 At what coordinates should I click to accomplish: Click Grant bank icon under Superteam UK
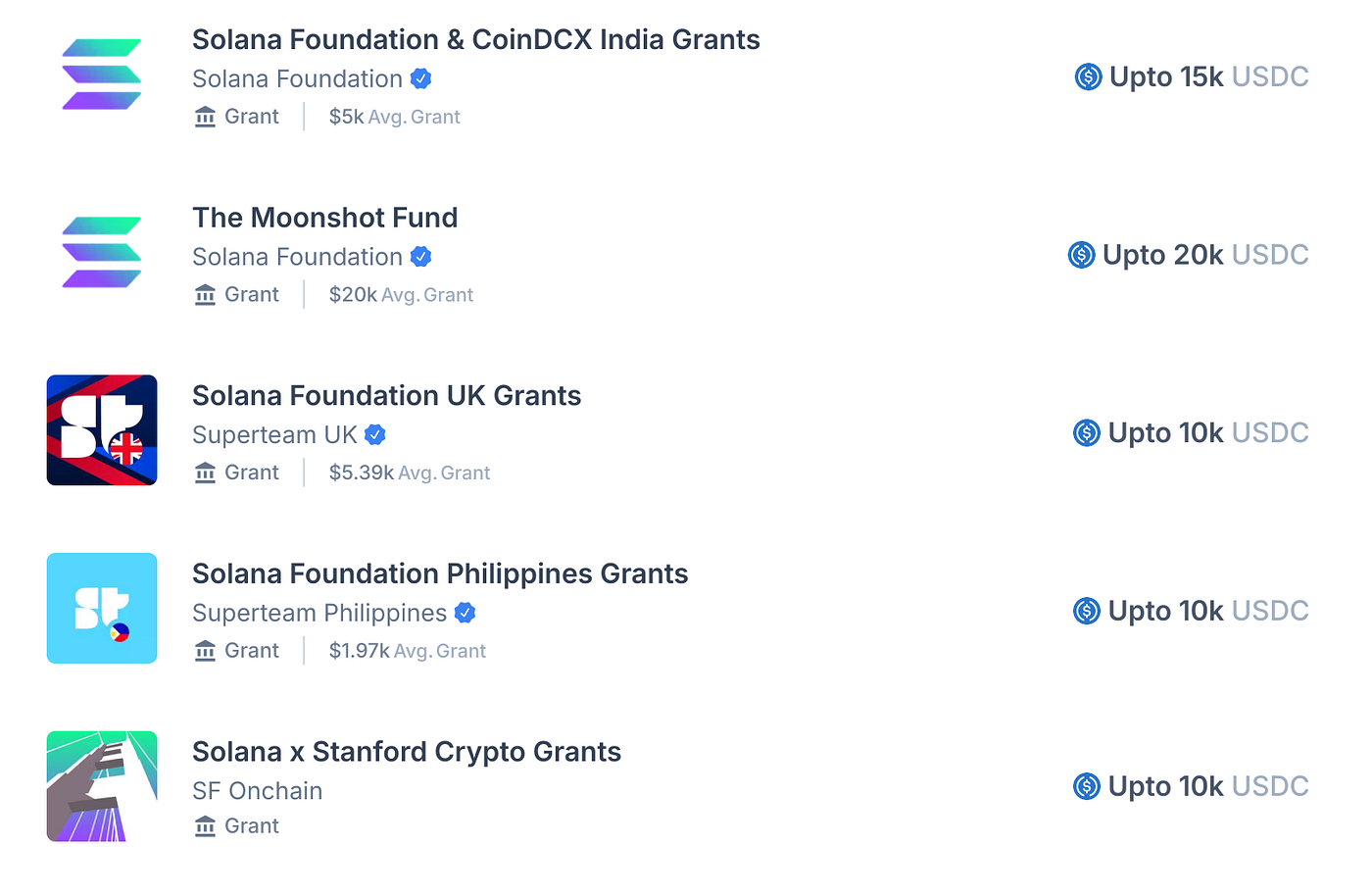point(205,472)
